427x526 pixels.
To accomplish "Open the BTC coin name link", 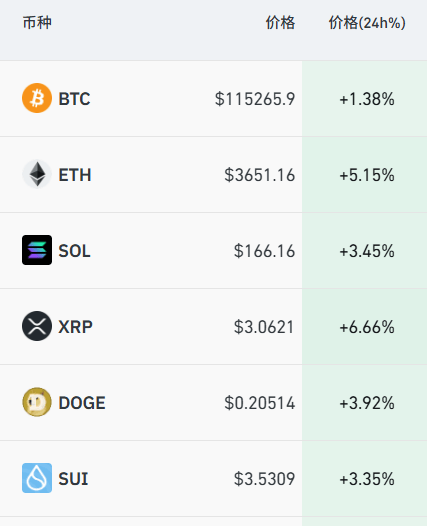I will (x=74, y=99).
